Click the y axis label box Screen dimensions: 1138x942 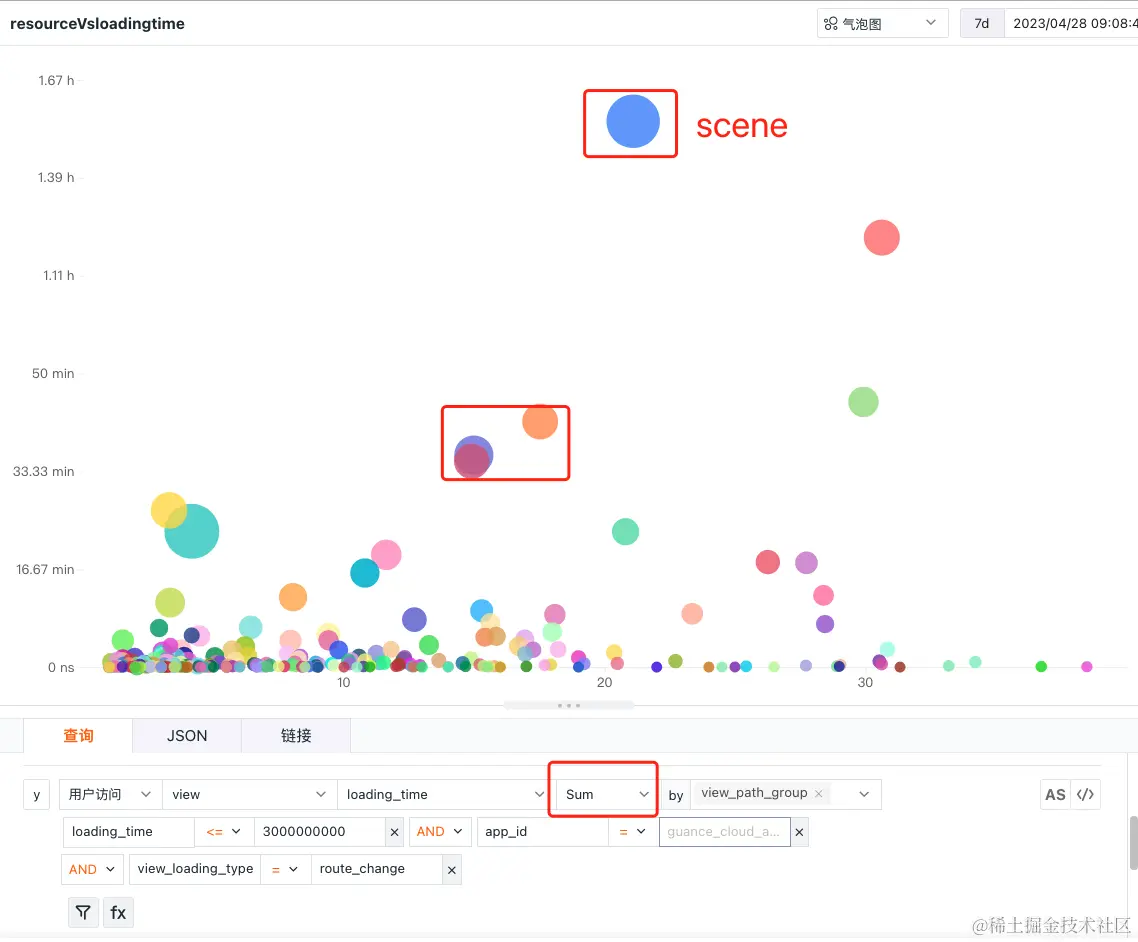pos(37,795)
